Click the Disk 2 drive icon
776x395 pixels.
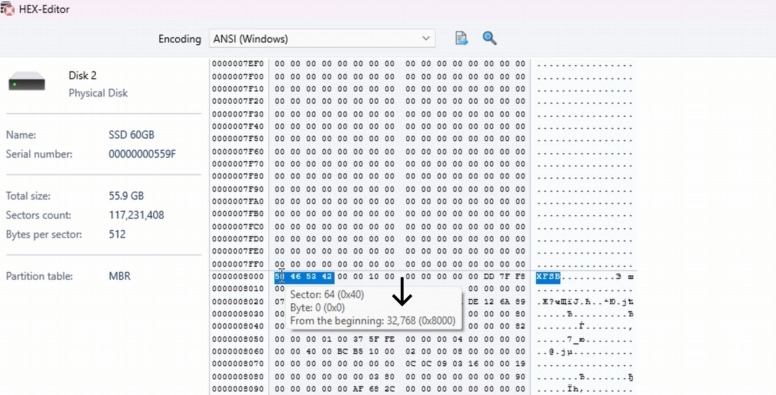pos(27,82)
